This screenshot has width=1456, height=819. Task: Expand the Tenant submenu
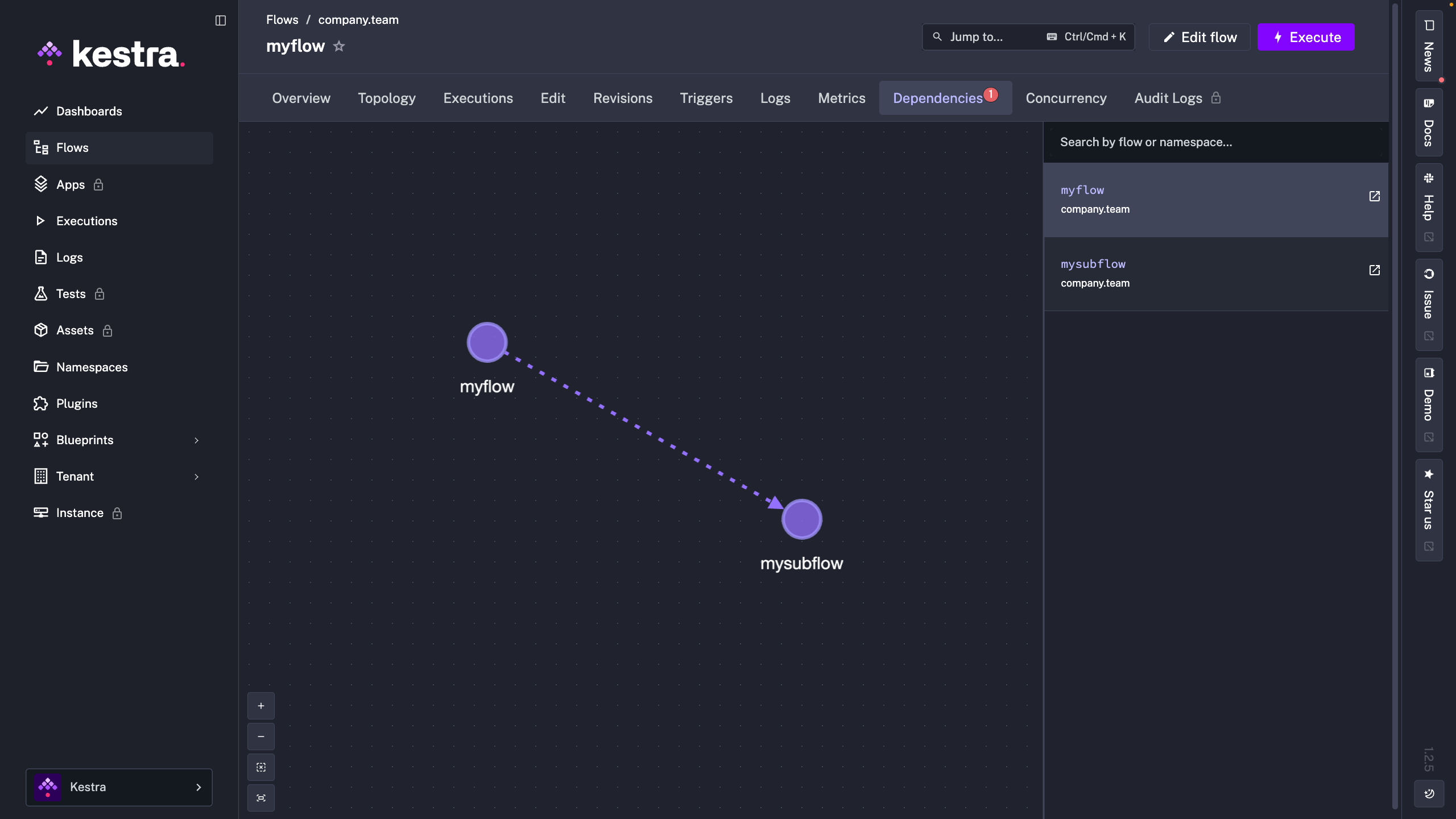click(196, 477)
